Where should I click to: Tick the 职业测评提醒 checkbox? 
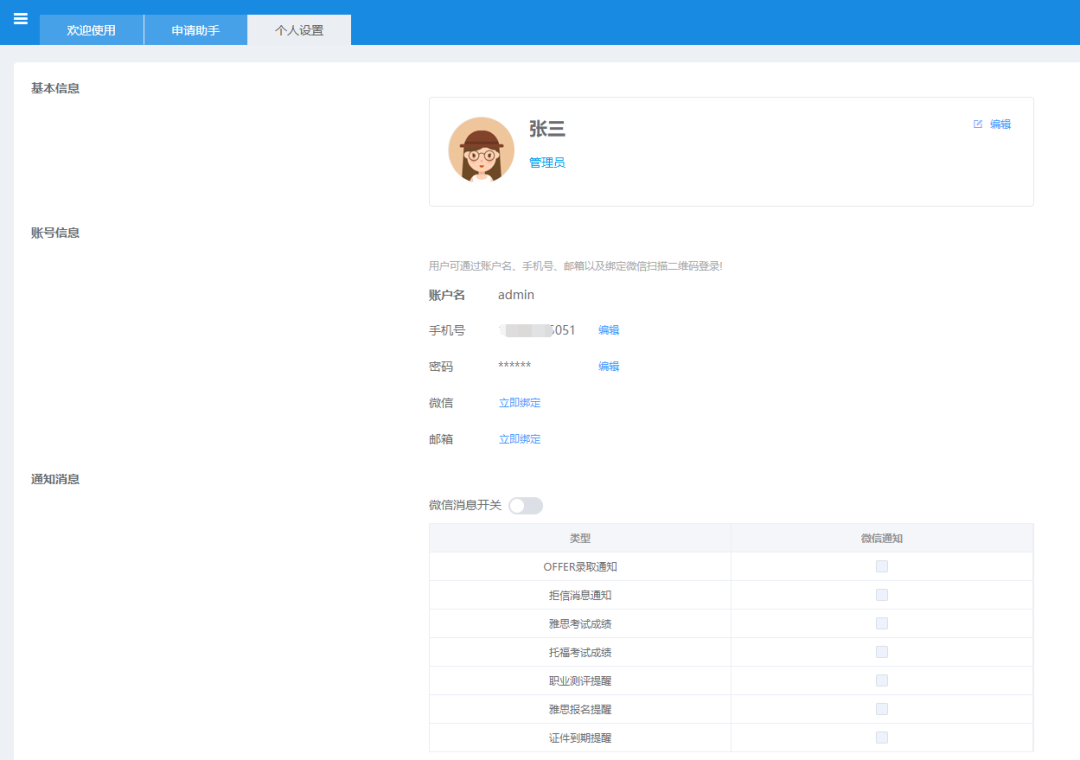coord(882,680)
